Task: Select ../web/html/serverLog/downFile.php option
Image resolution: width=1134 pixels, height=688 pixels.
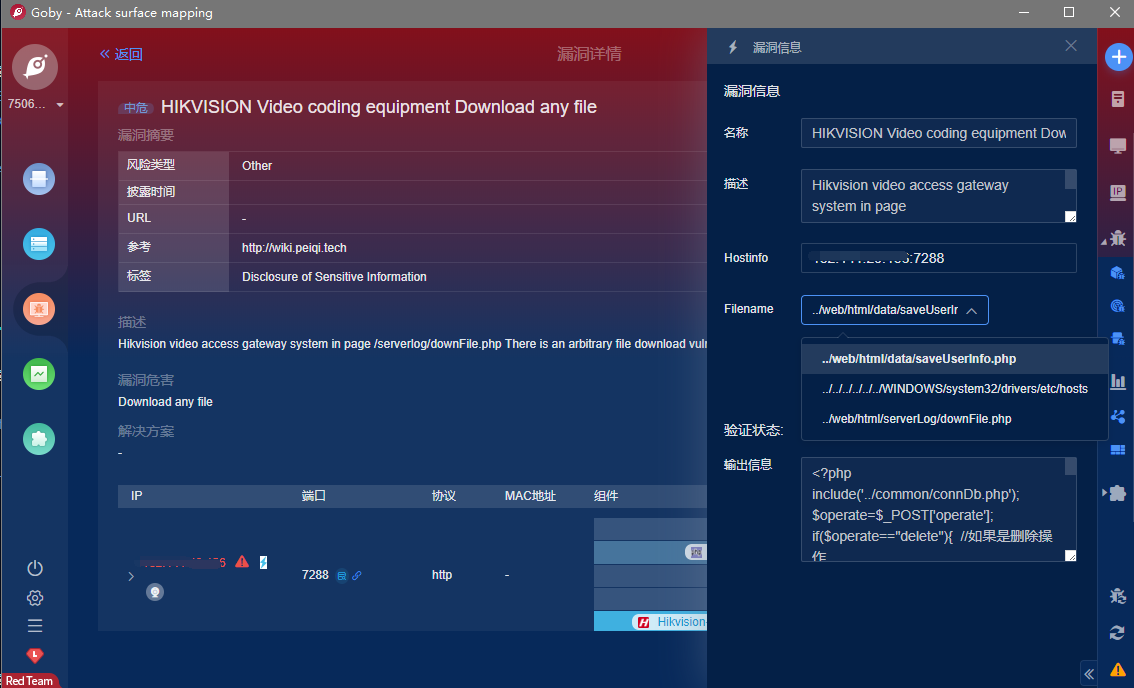Action: [x=916, y=419]
